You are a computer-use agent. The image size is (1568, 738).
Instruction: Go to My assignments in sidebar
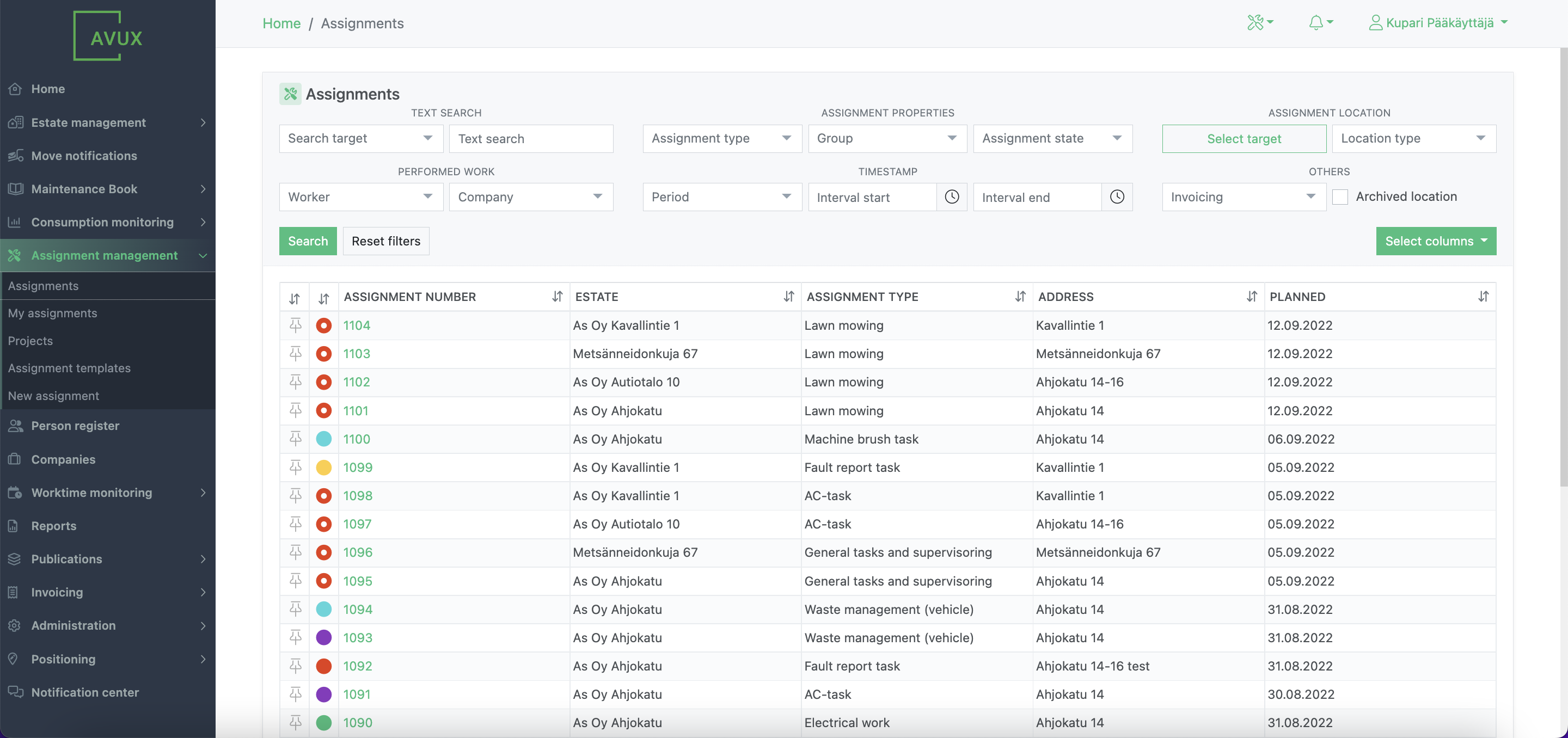(53, 313)
